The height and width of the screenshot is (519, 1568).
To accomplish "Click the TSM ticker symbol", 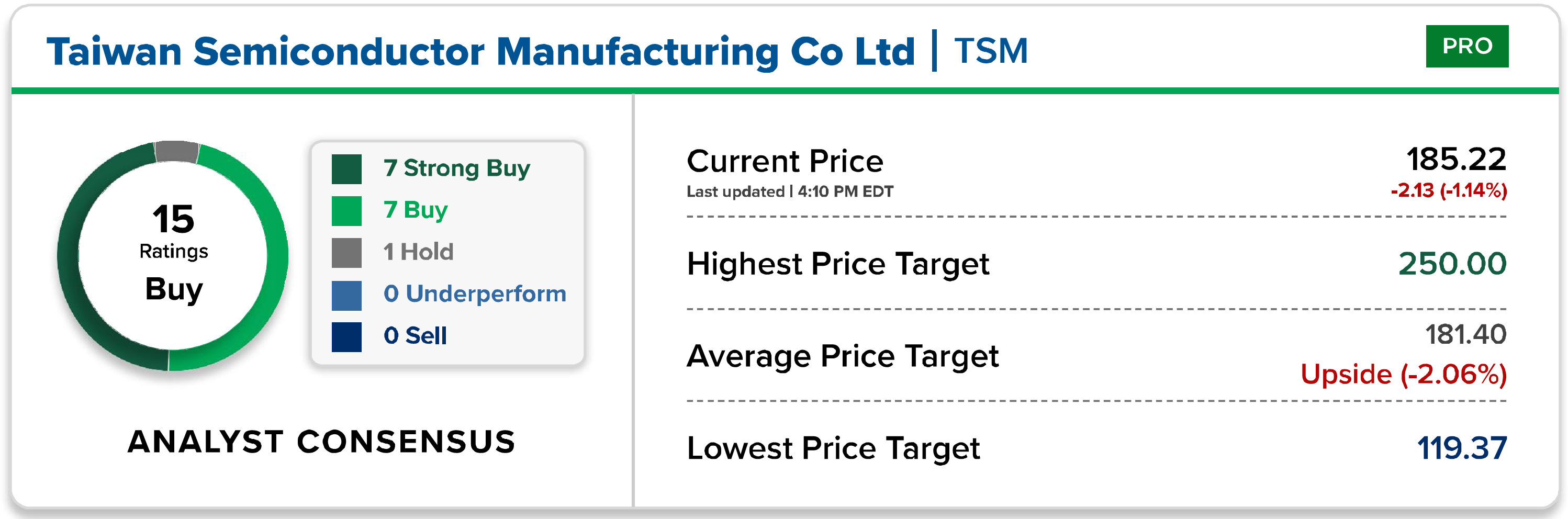I will [x=990, y=51].
